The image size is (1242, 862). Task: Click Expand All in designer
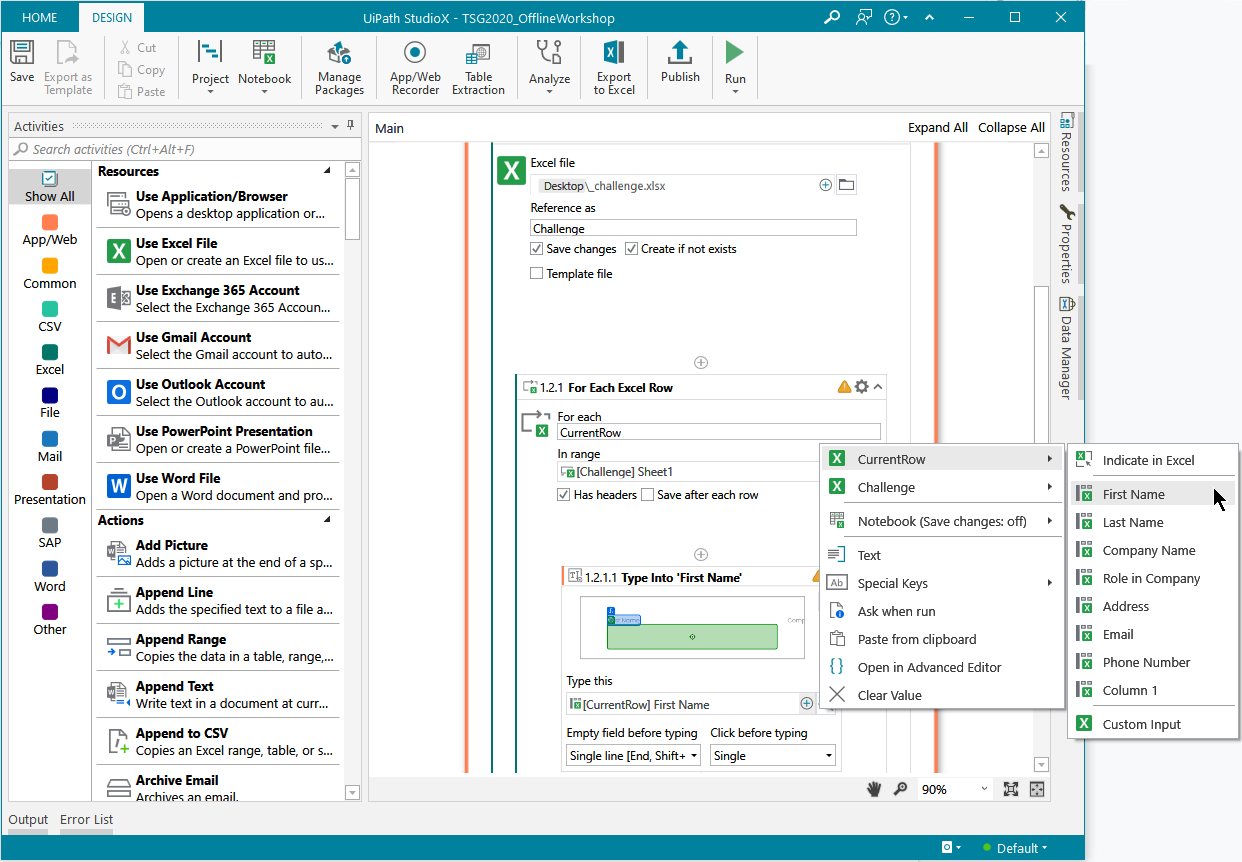(x=938, y=128)
